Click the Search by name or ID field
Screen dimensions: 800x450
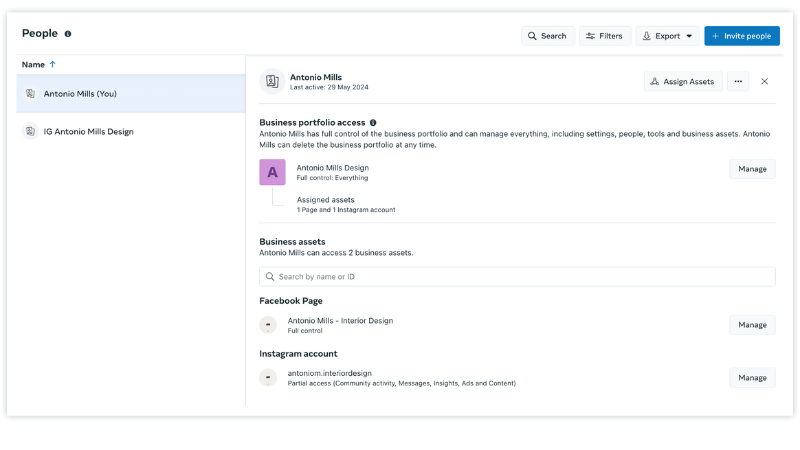(517, 277)
